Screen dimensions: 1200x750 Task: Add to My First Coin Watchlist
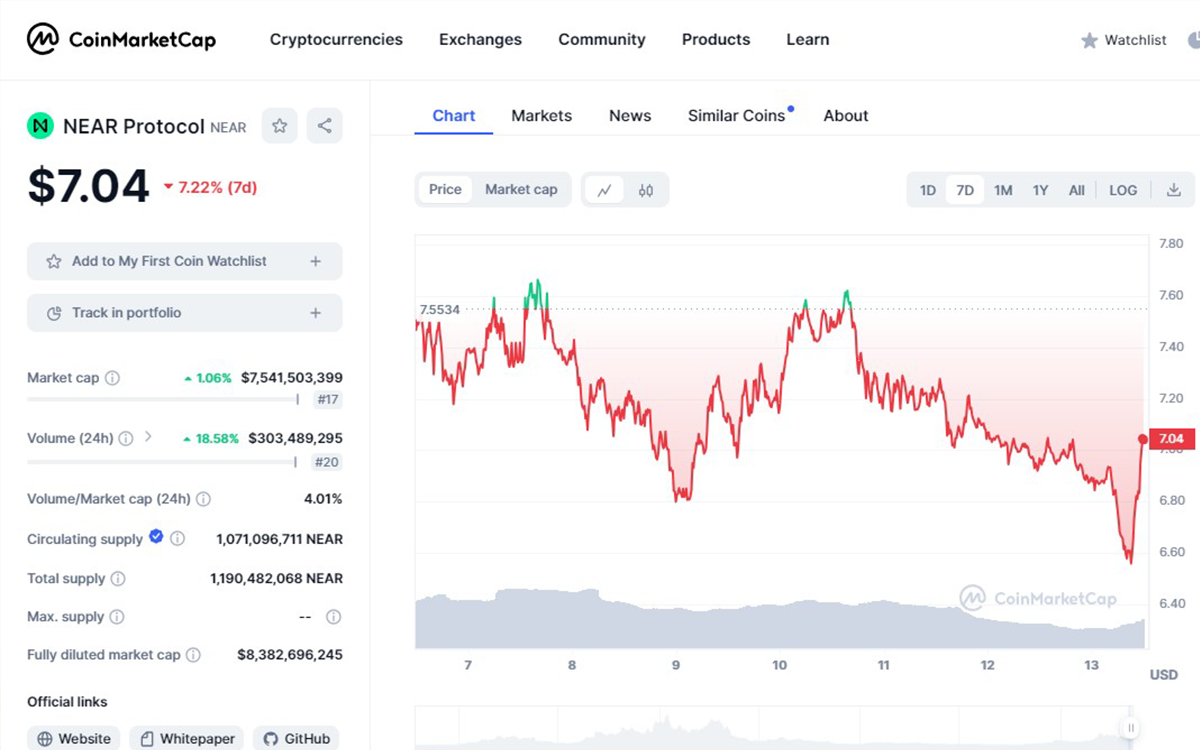(x=185, y=261)
